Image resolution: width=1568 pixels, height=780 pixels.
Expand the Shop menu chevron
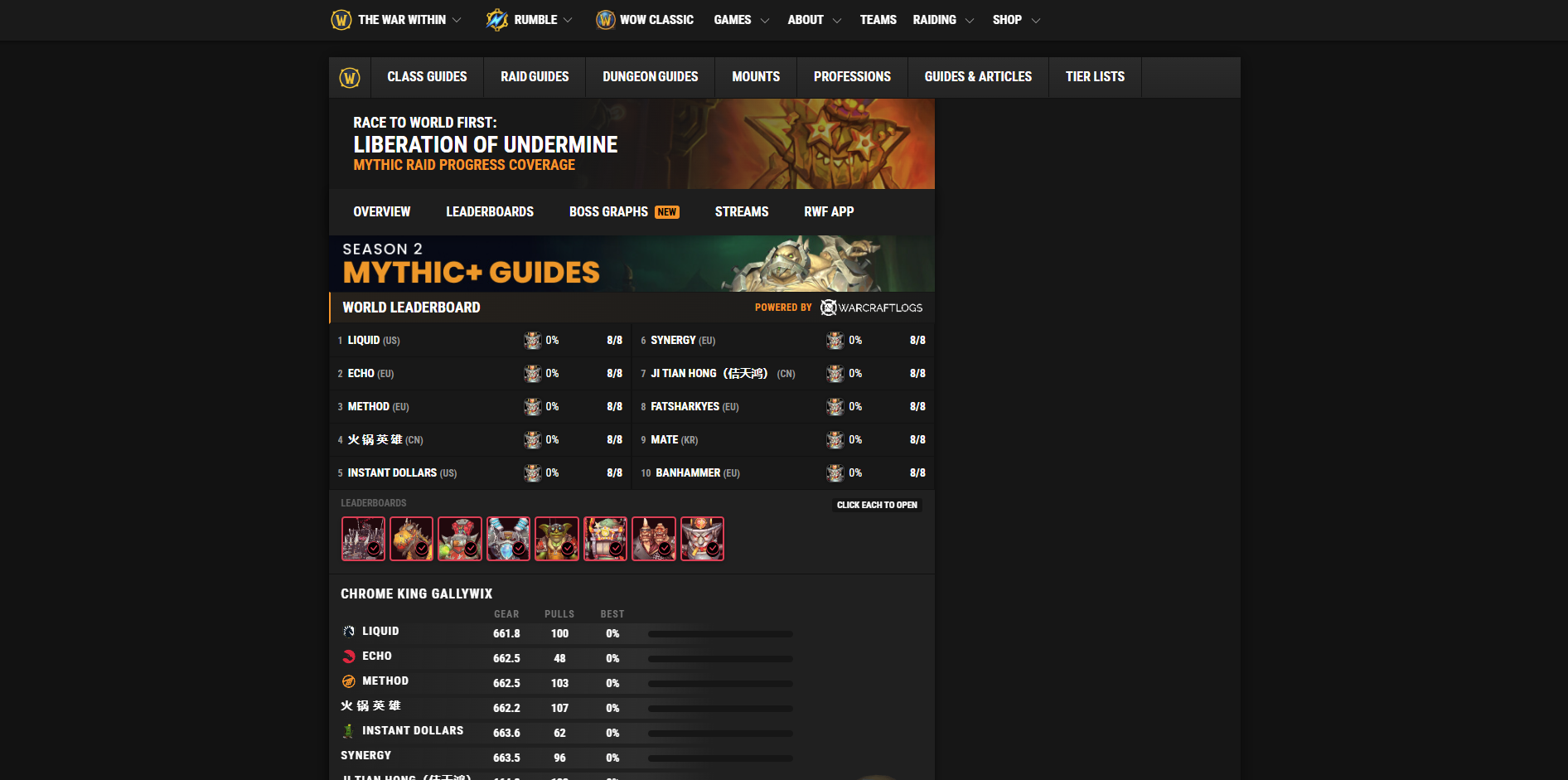[1036, 21]
